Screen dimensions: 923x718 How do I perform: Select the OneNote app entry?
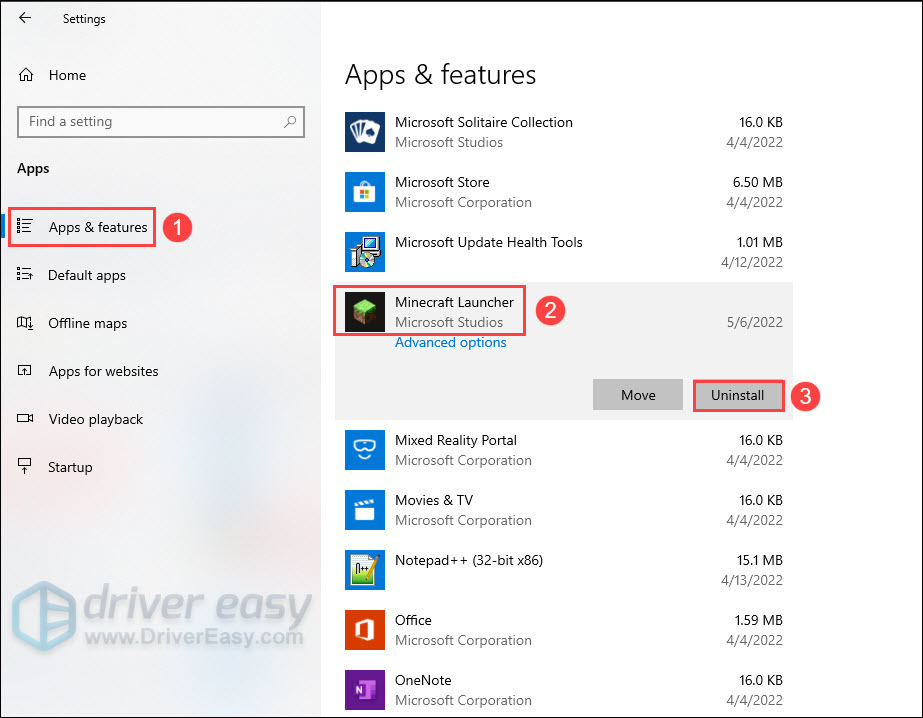[x=563, y=690]
